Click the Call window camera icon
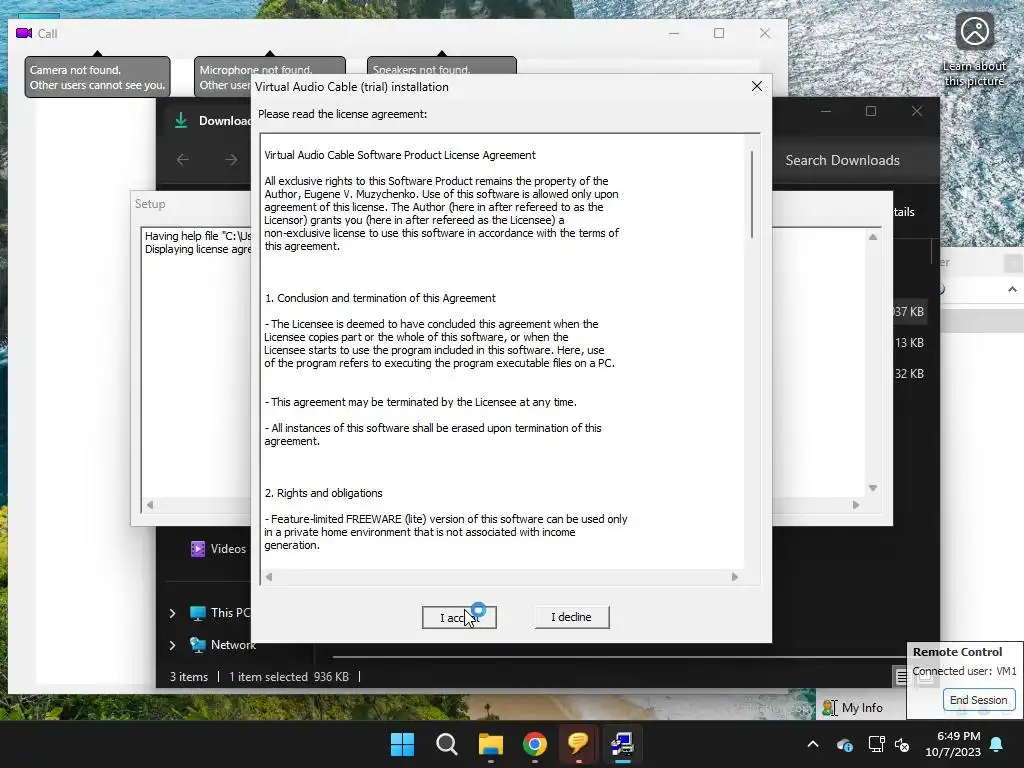The height and width of the screenshot is (768, 1024). pyautogui.click(x=24, y=33)
